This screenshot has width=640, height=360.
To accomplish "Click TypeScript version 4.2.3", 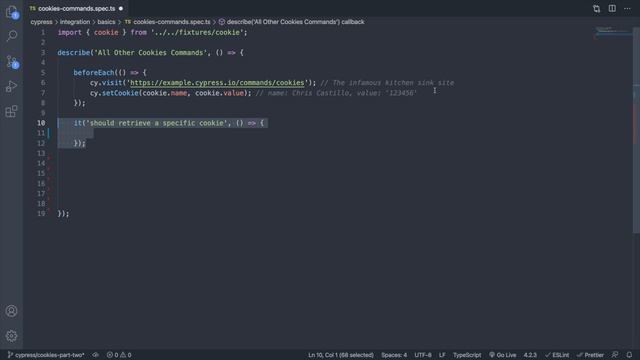I will click(x=530, y=355).
